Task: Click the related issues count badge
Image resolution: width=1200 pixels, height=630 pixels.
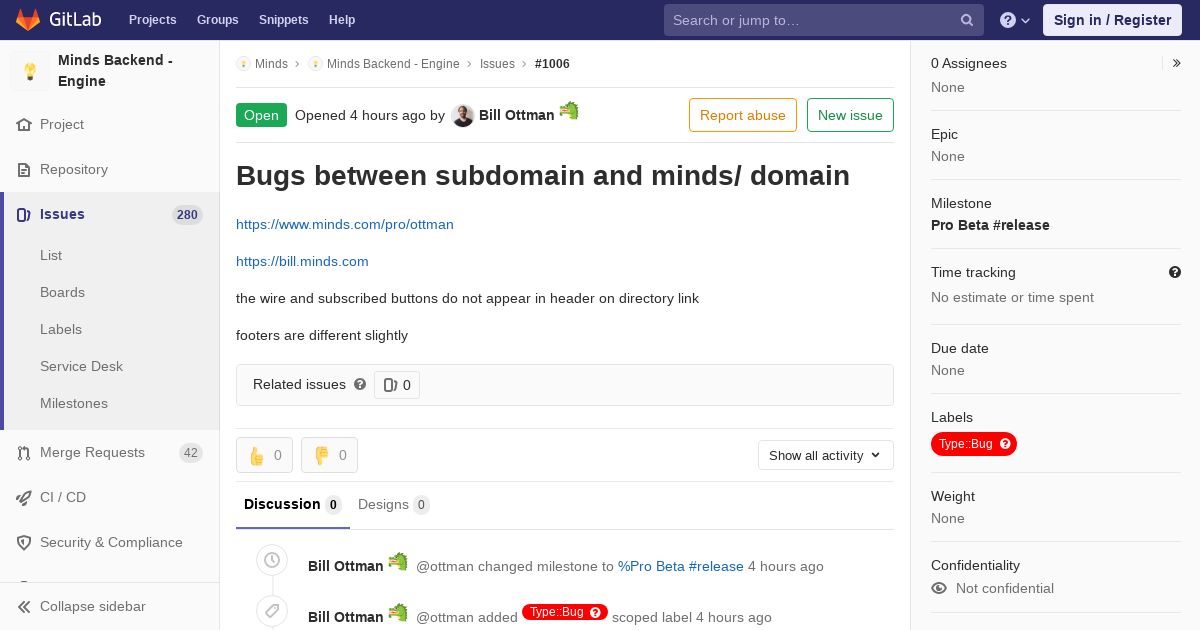Action: (x=397, y=385)
